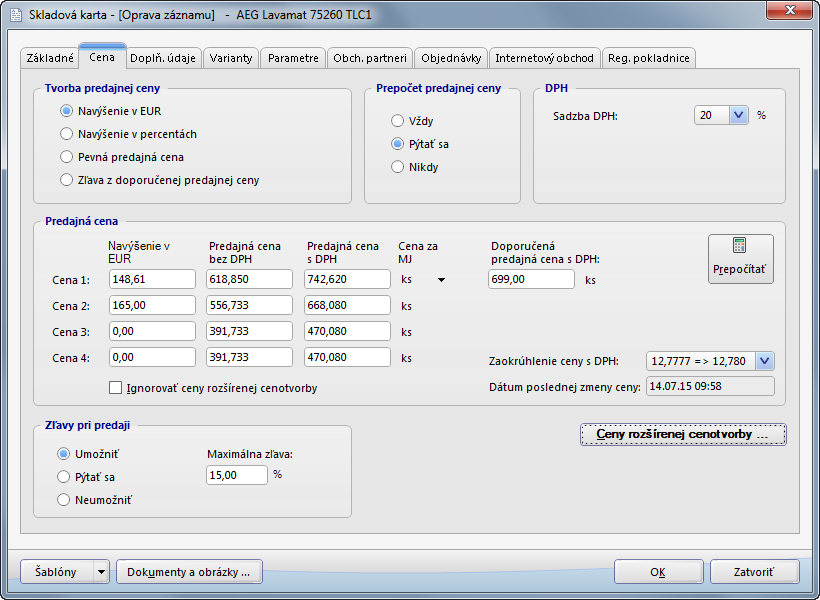Click the Doporučená predajná cena field 699,00

coord(531,279)
